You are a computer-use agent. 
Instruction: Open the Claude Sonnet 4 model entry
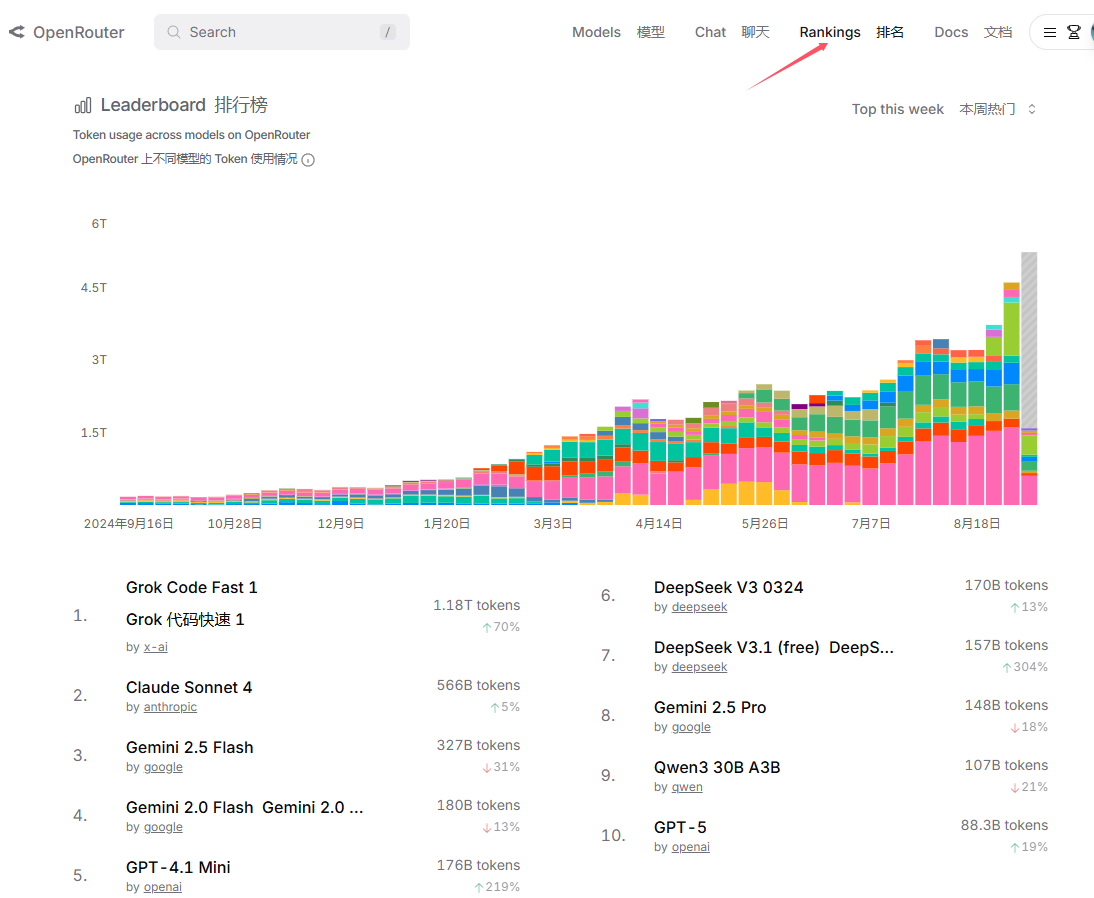tap(189, 687)
